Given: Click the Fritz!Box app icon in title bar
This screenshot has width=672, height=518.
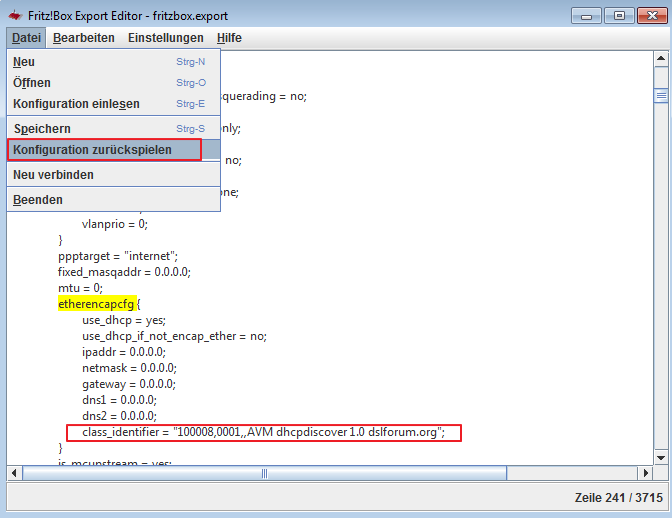Looking at the screenshot, I should (x=14, y=15).
